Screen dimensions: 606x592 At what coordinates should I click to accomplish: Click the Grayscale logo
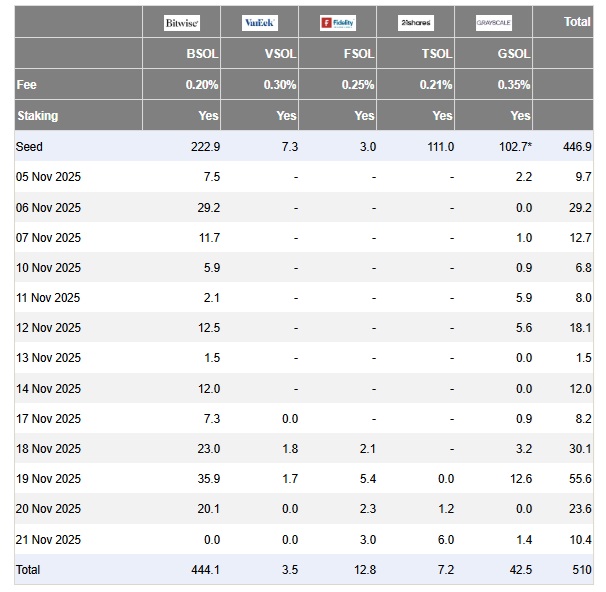(x=494, y=23)
